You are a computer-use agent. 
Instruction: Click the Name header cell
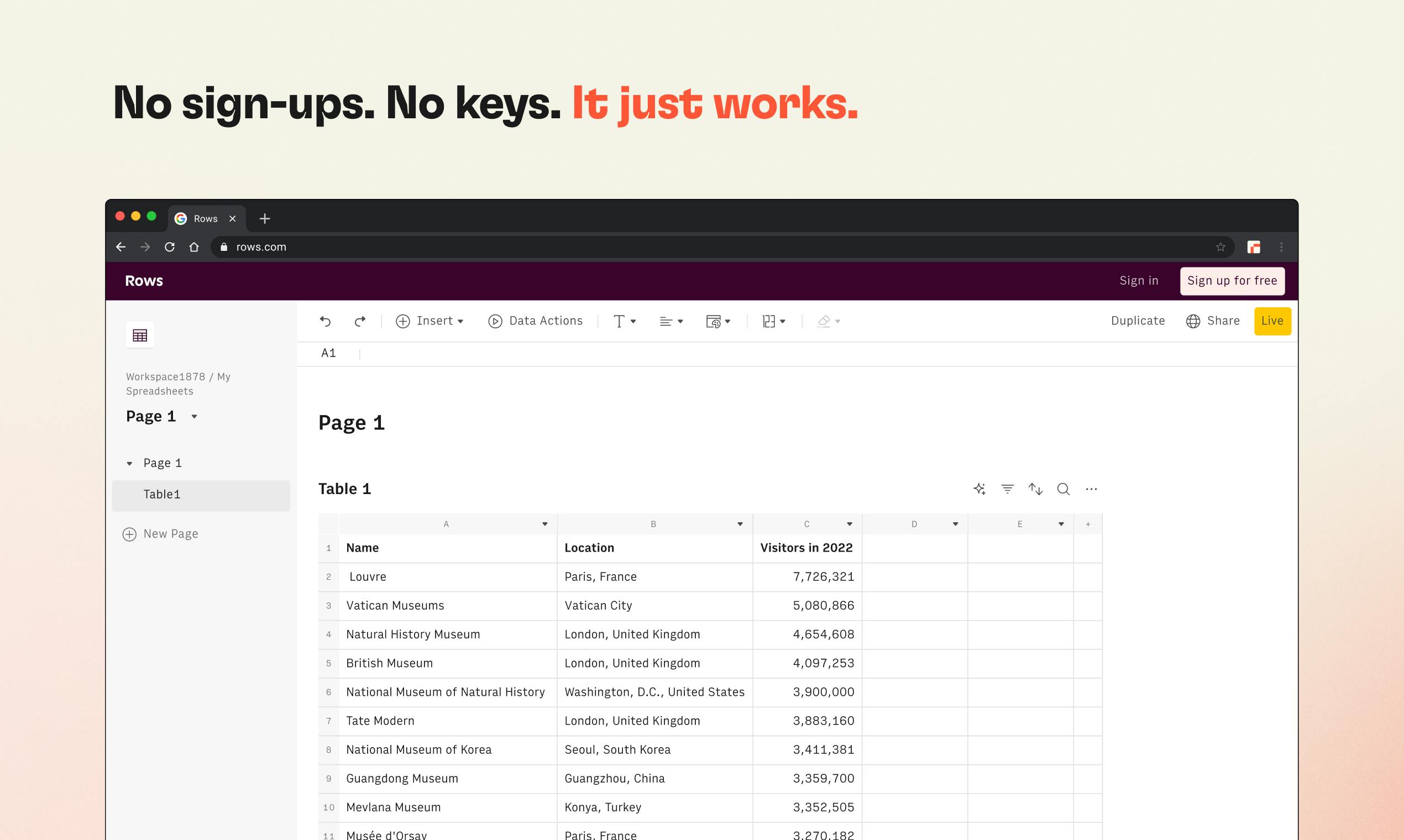tap(448, 548)
